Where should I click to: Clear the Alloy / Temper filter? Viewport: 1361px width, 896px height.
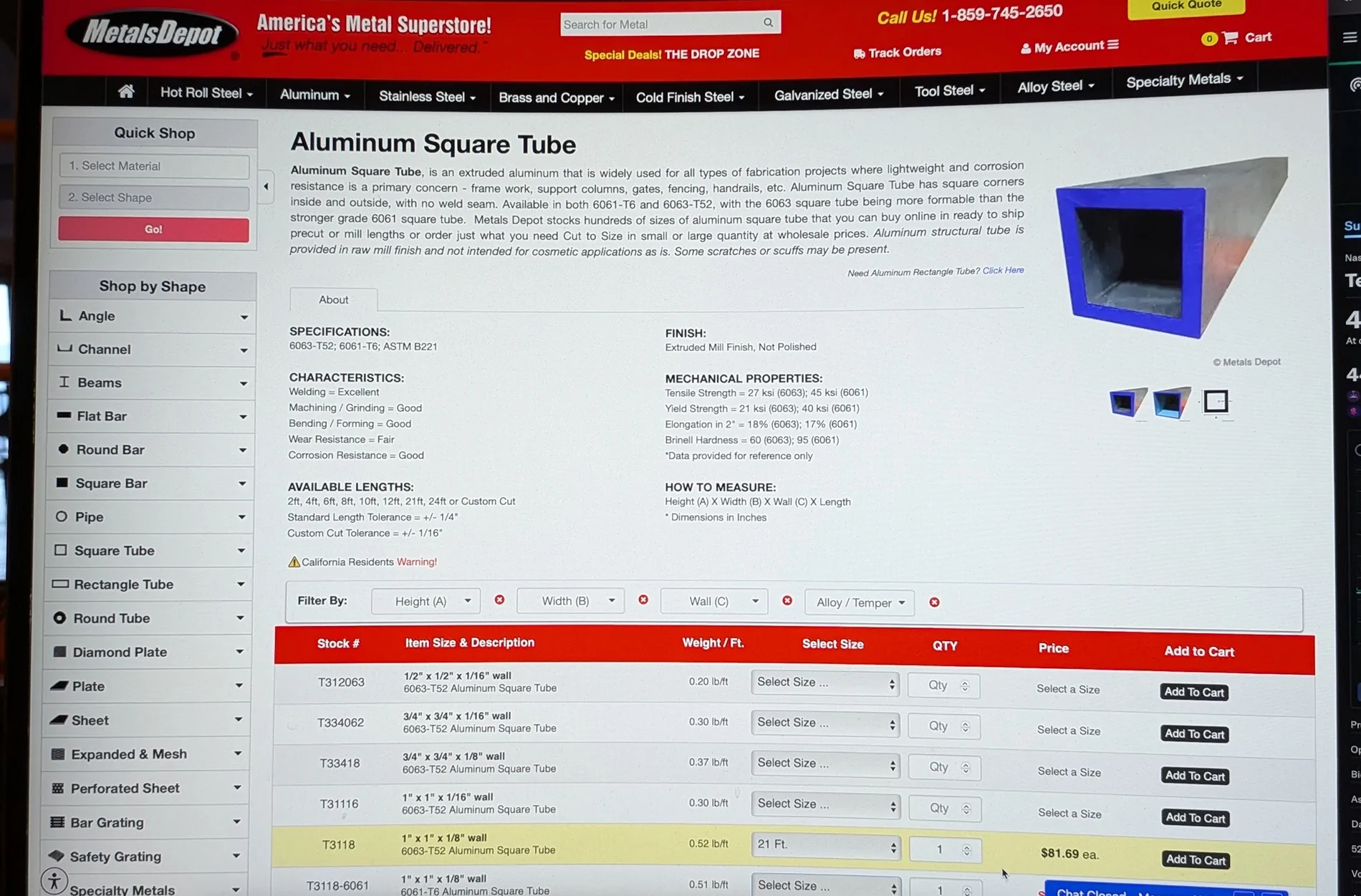point(934,602)
